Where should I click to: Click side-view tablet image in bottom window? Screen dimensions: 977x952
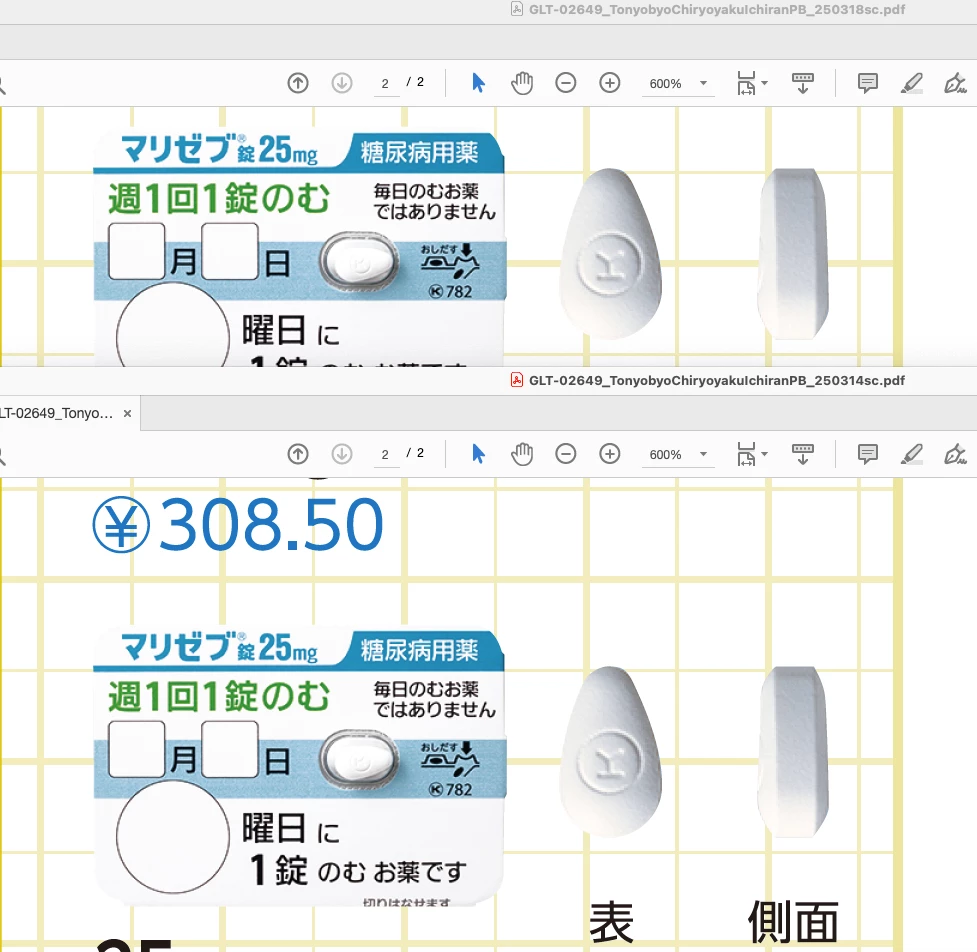[x=793, y=752]
